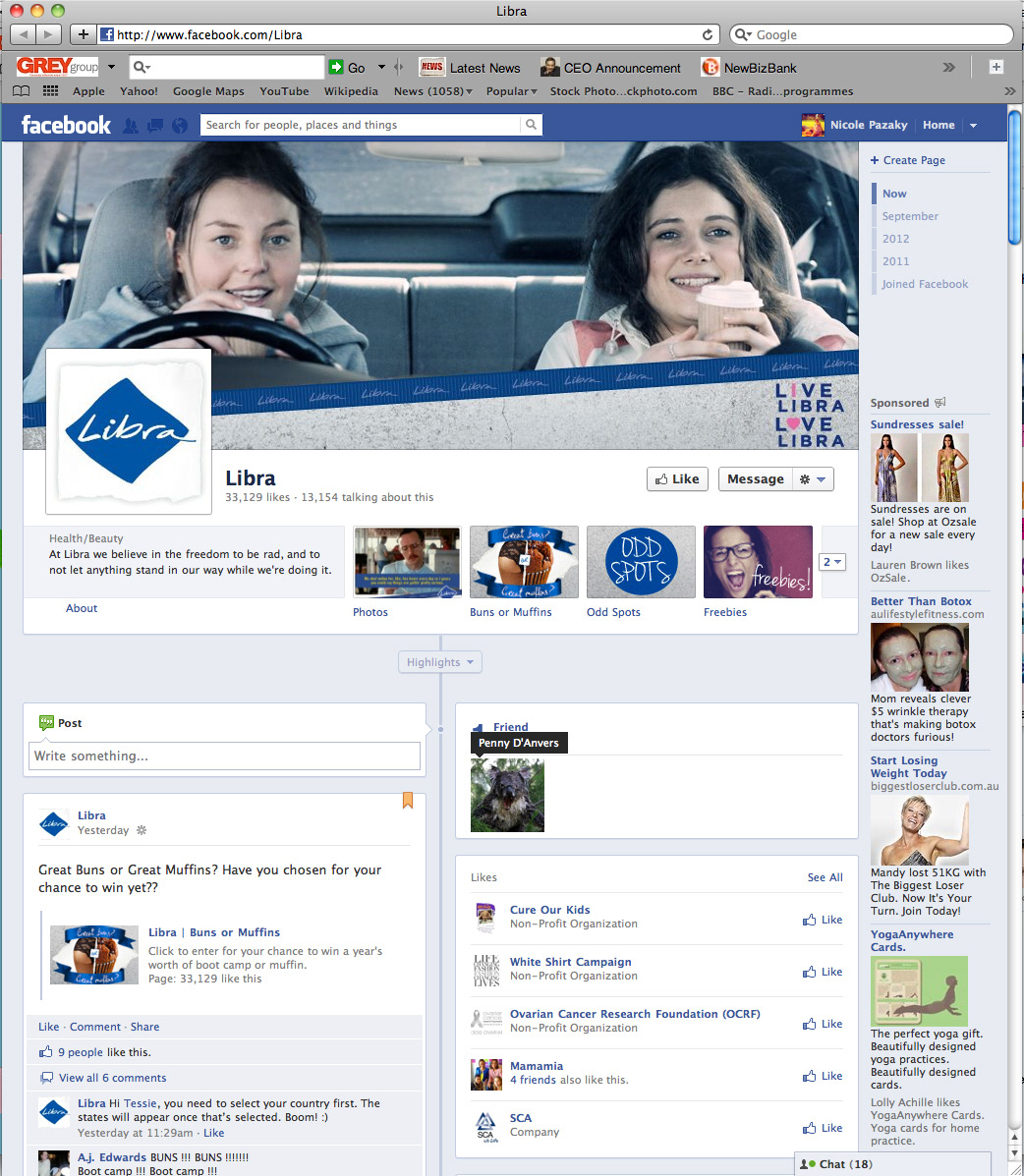
Task: Open the dropdown arrow beside Go
Action: (382, 67)
